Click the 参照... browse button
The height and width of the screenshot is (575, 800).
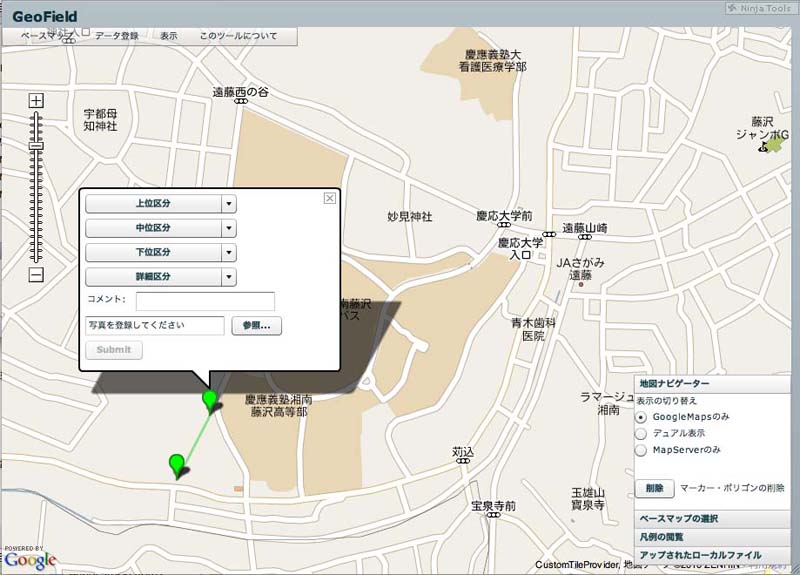click(257, 326)
